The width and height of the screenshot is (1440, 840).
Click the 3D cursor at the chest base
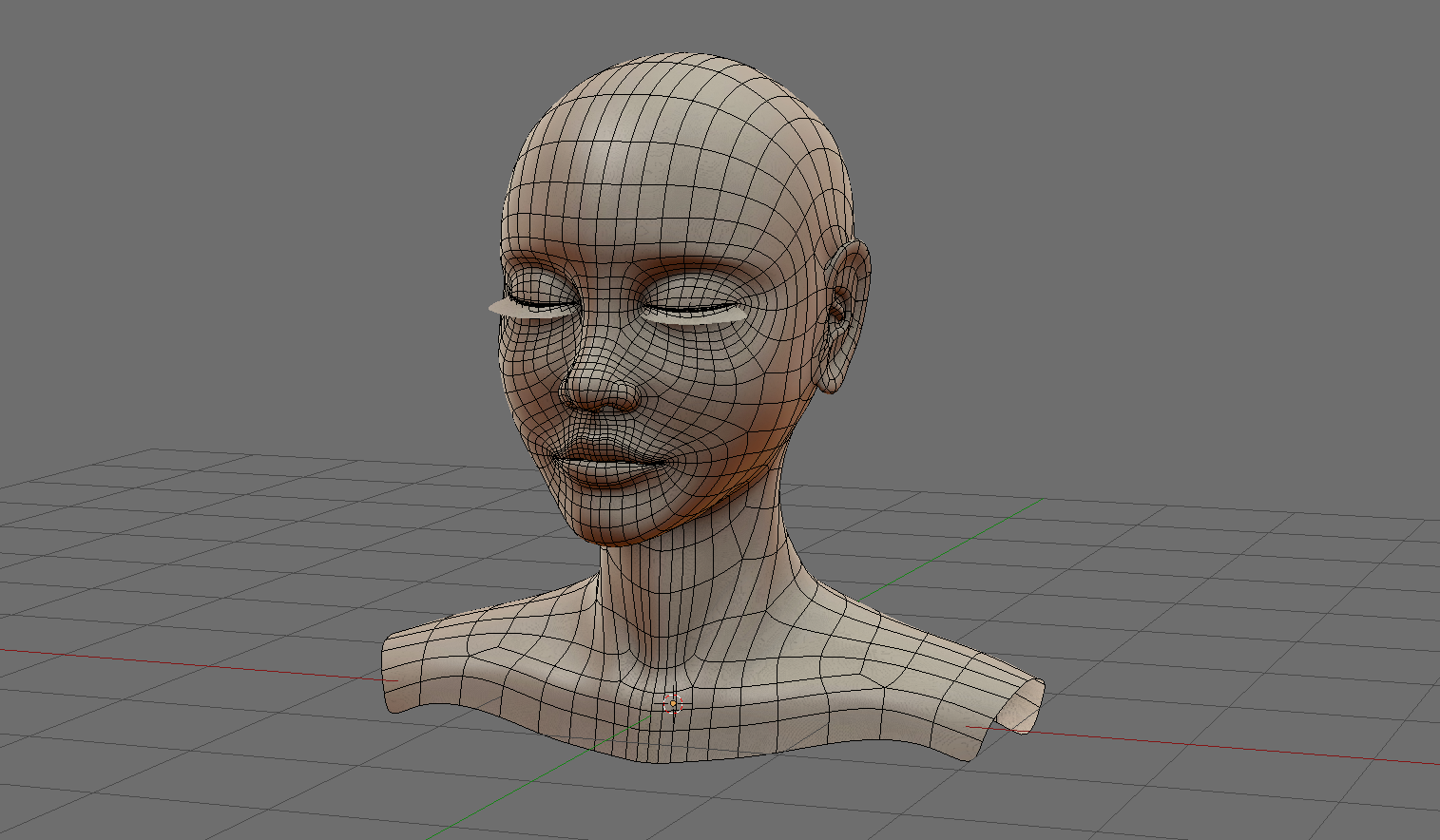pos(673,704)
